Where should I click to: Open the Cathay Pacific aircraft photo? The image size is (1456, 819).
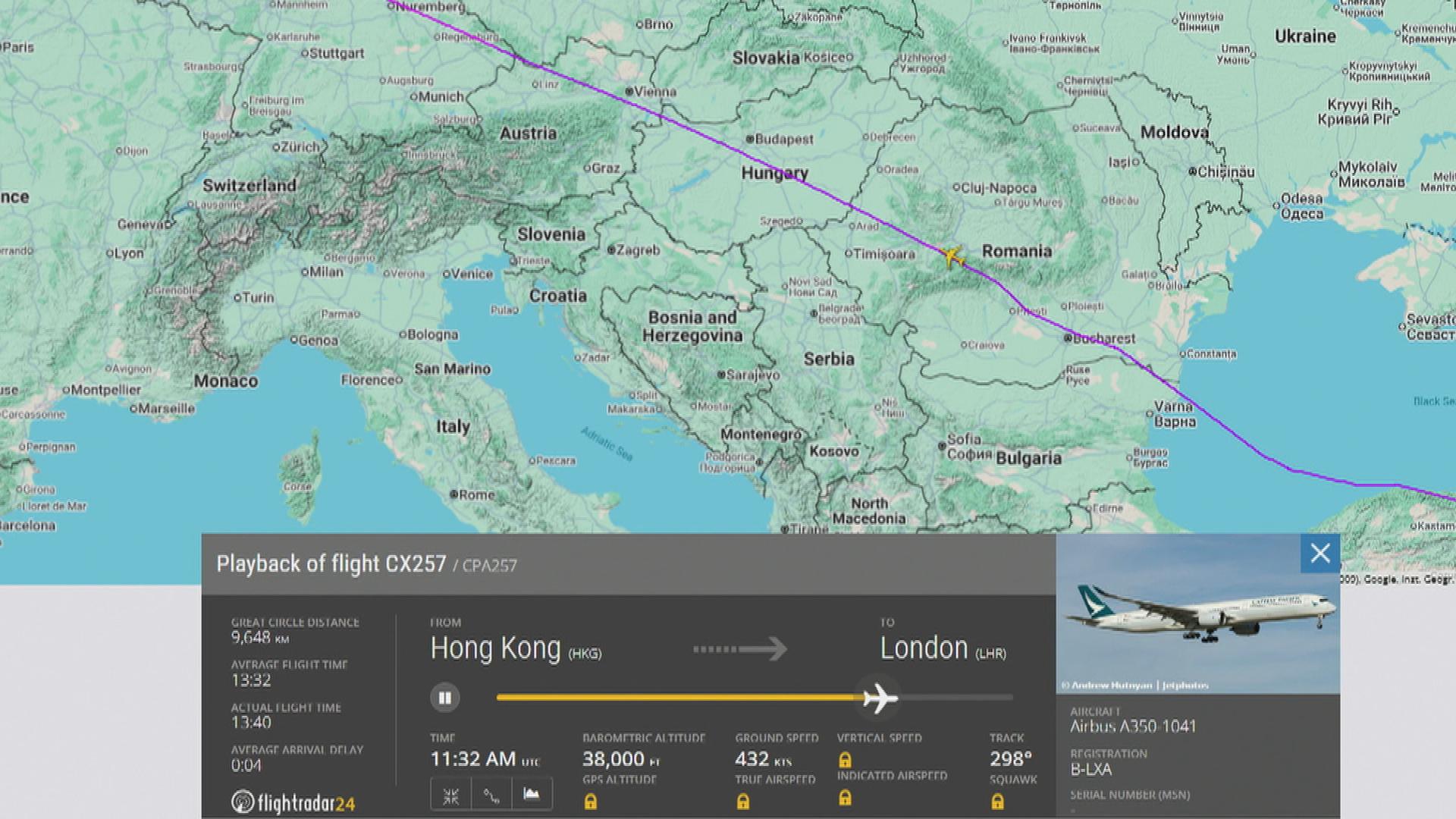point(1198,613)
